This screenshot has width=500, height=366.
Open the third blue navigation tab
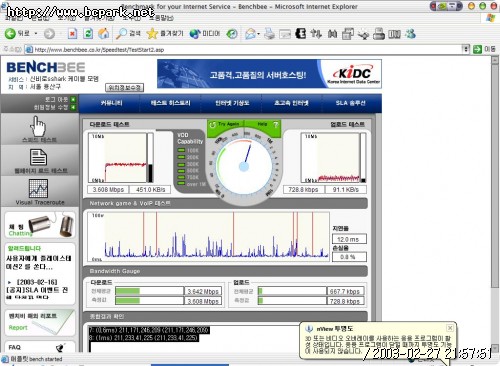(x=232, y=103)
